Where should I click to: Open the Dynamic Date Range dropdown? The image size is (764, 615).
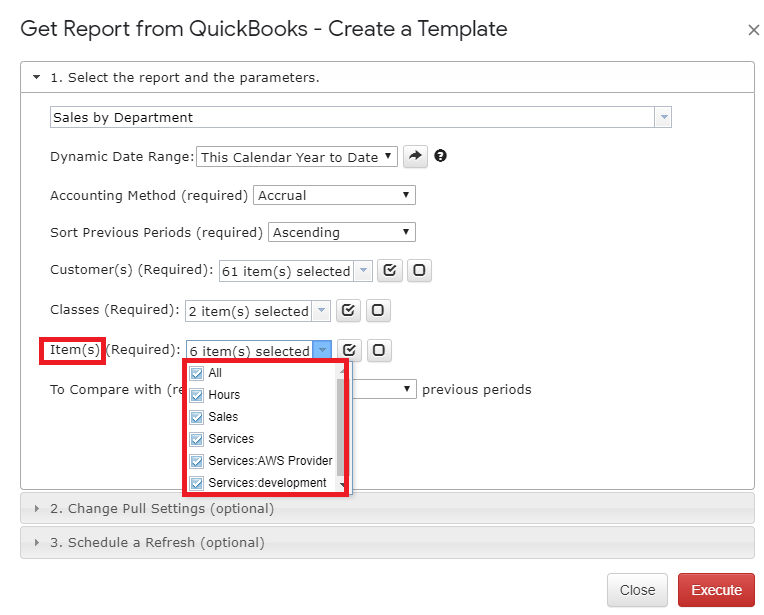pyautogui.click(x=297, y=157)
